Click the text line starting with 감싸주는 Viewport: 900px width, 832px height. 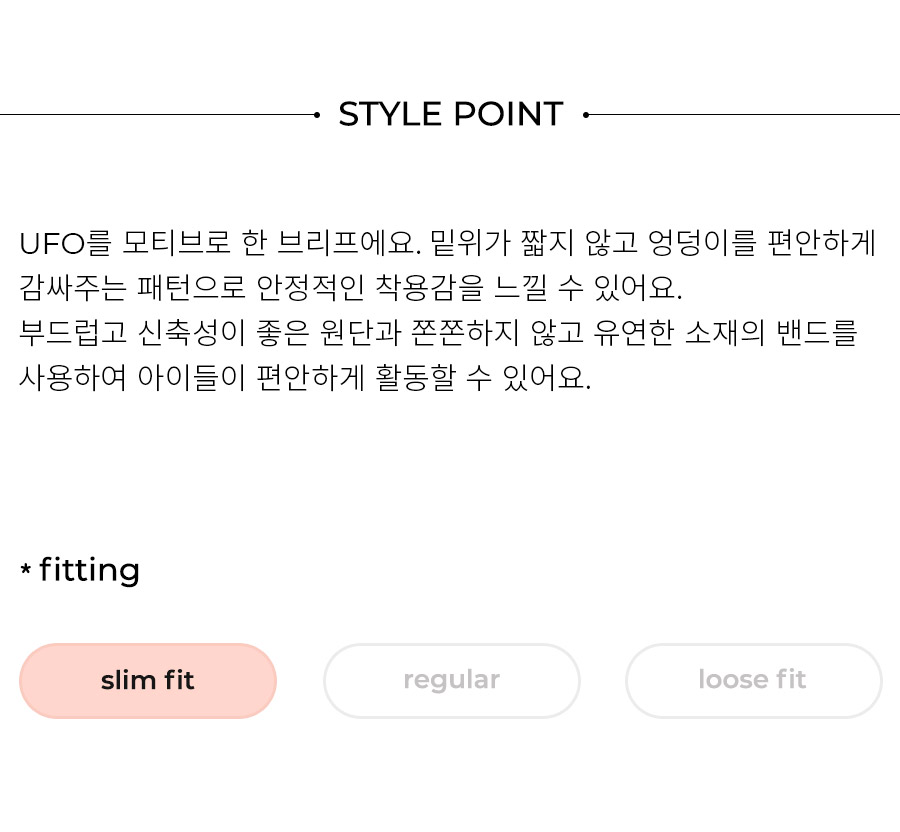pyautogui.click(x=351, y=287)
